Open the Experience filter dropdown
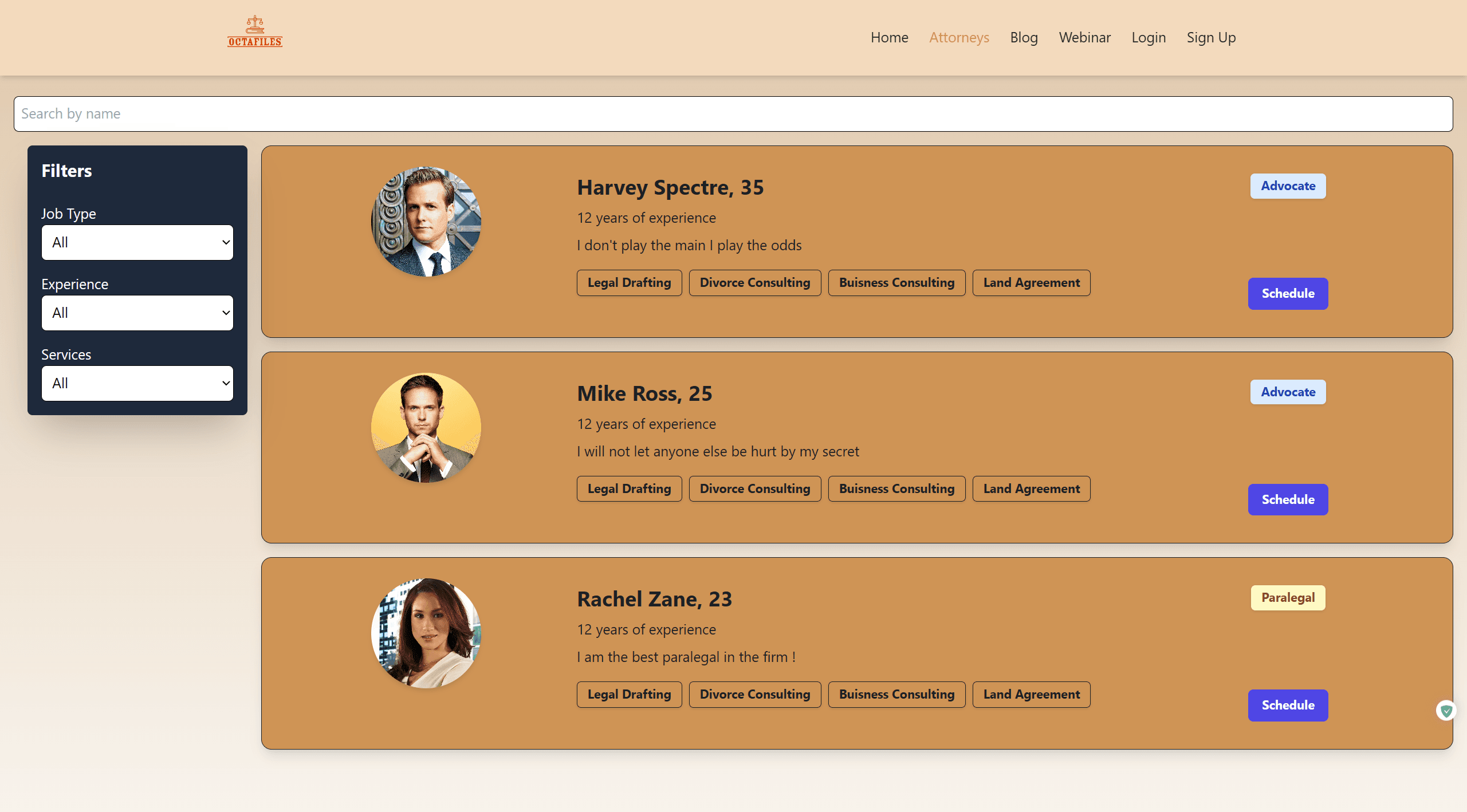This screenshot has height=812, width=1467. (x=137, y=313)
